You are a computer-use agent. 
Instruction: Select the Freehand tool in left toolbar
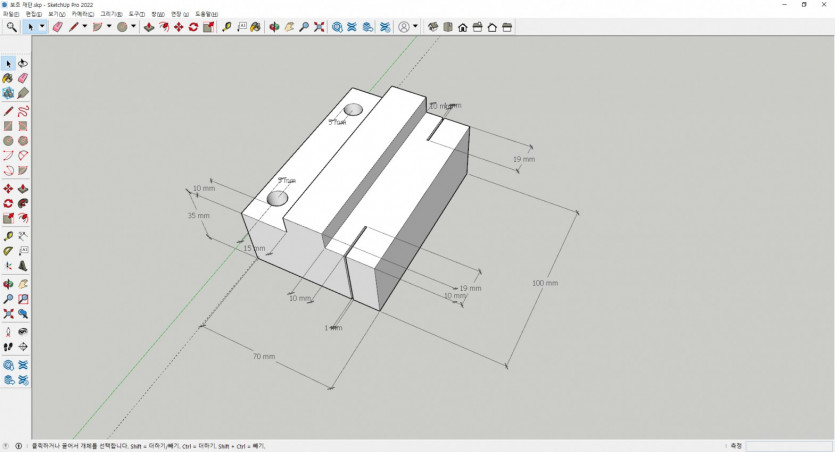point(23,111)
